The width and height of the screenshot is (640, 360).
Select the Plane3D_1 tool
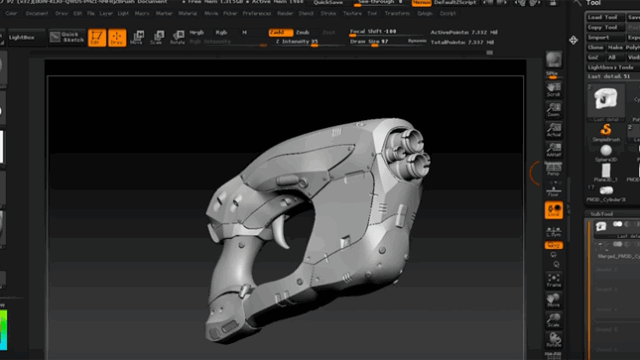coord(606,173)
